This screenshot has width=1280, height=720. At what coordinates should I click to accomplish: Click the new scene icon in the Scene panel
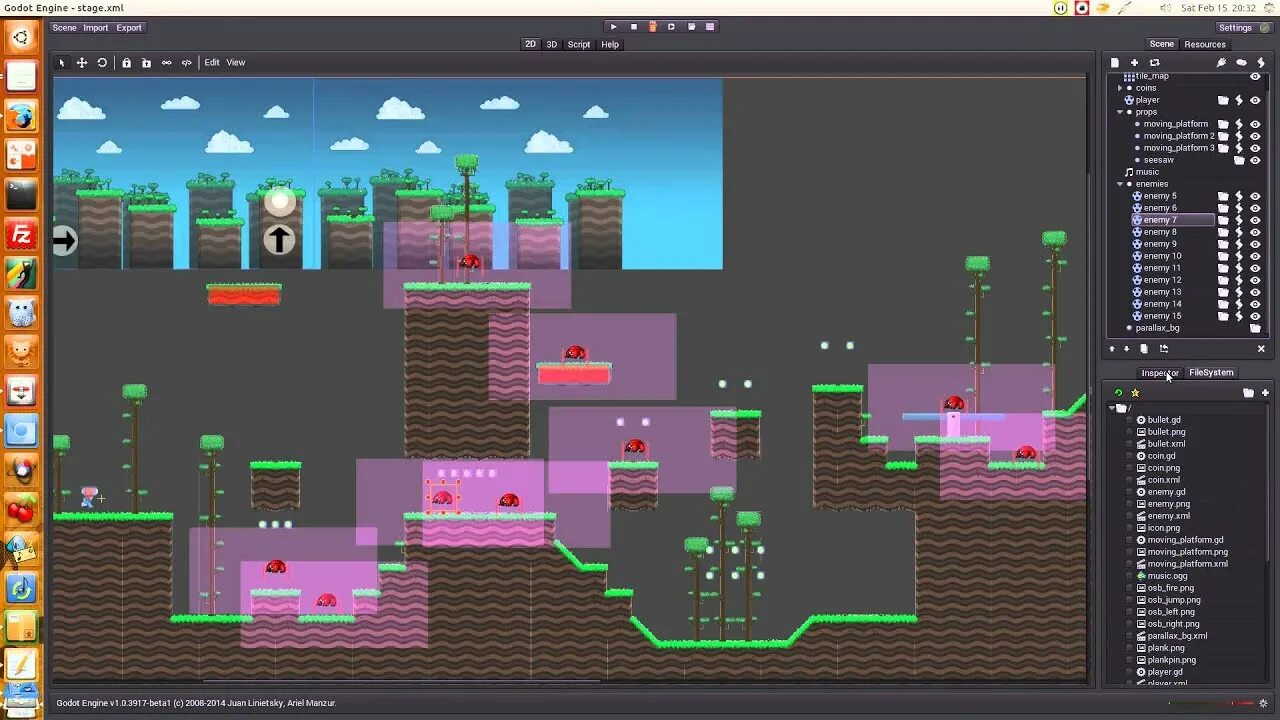pos(1115,62)
